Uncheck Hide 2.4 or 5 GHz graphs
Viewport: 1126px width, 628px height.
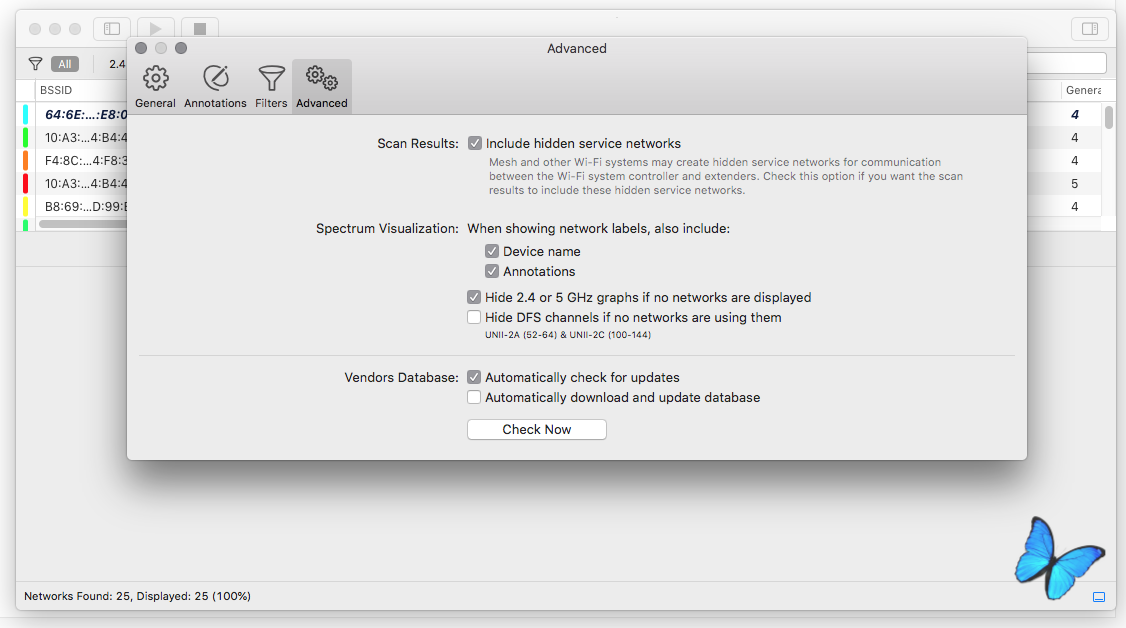coord(474,297)
